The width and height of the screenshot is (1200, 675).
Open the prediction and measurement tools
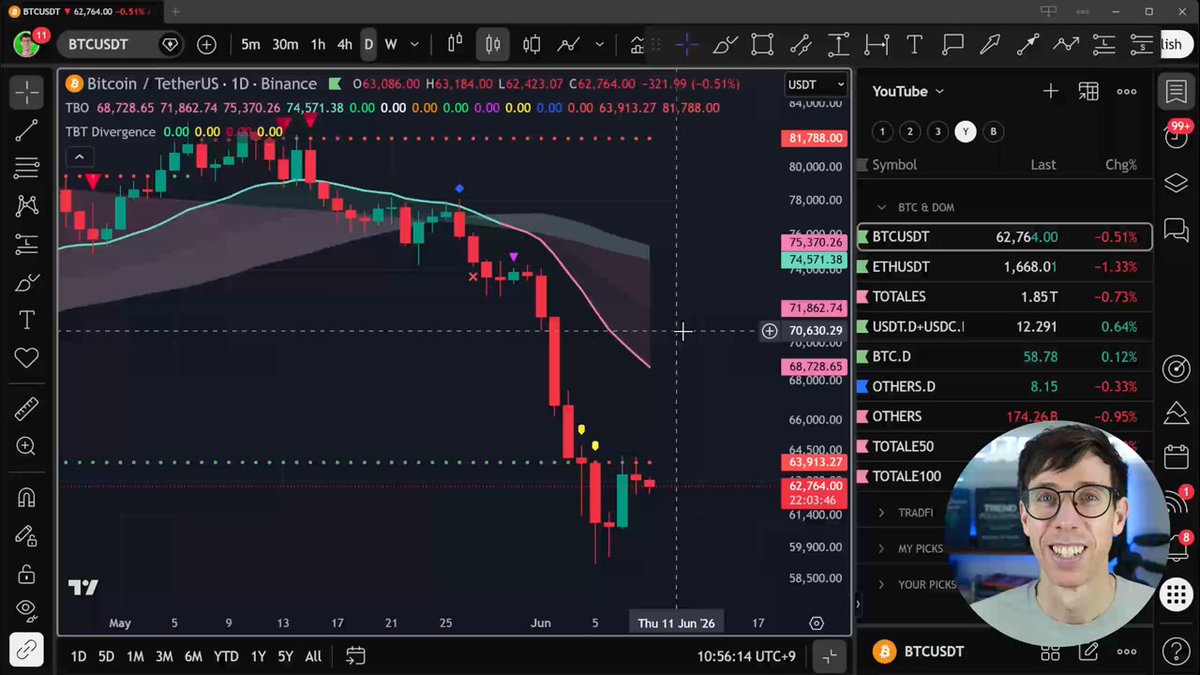click(27, 244)
